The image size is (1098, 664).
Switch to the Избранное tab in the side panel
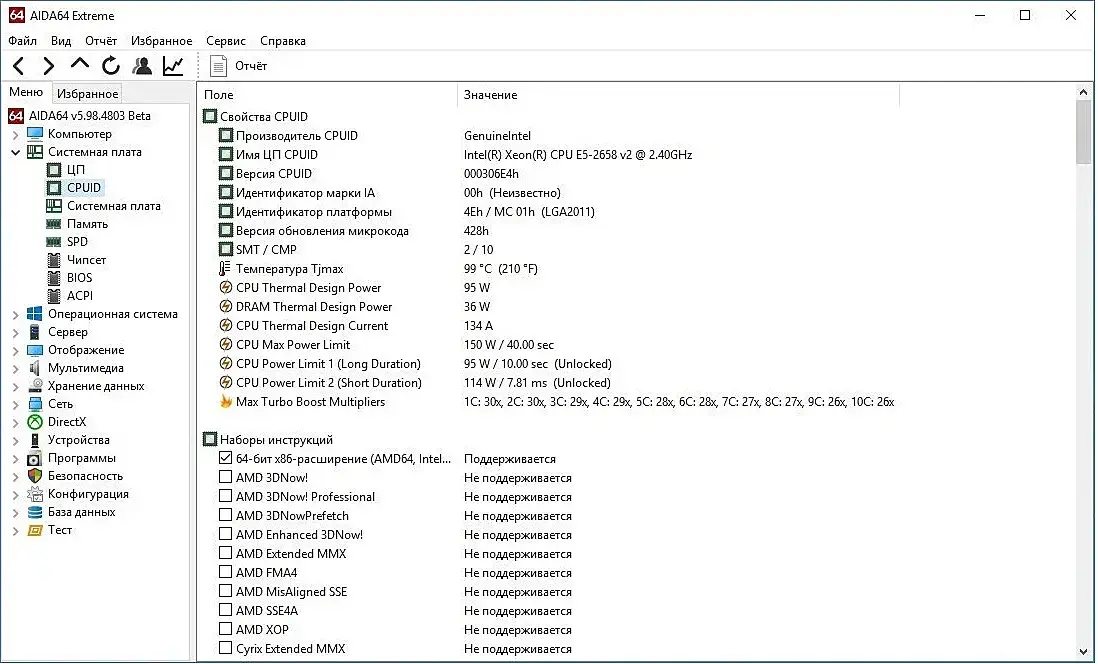tap(88, 93)
